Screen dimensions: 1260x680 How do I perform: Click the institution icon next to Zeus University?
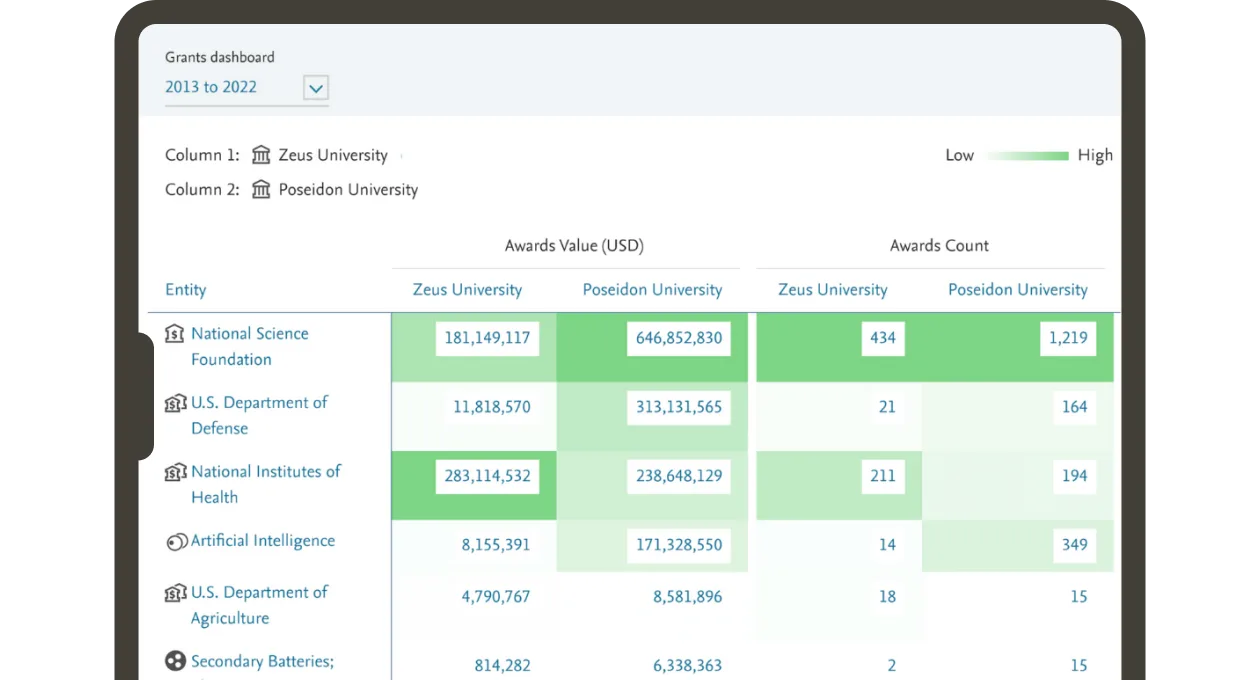261,155
